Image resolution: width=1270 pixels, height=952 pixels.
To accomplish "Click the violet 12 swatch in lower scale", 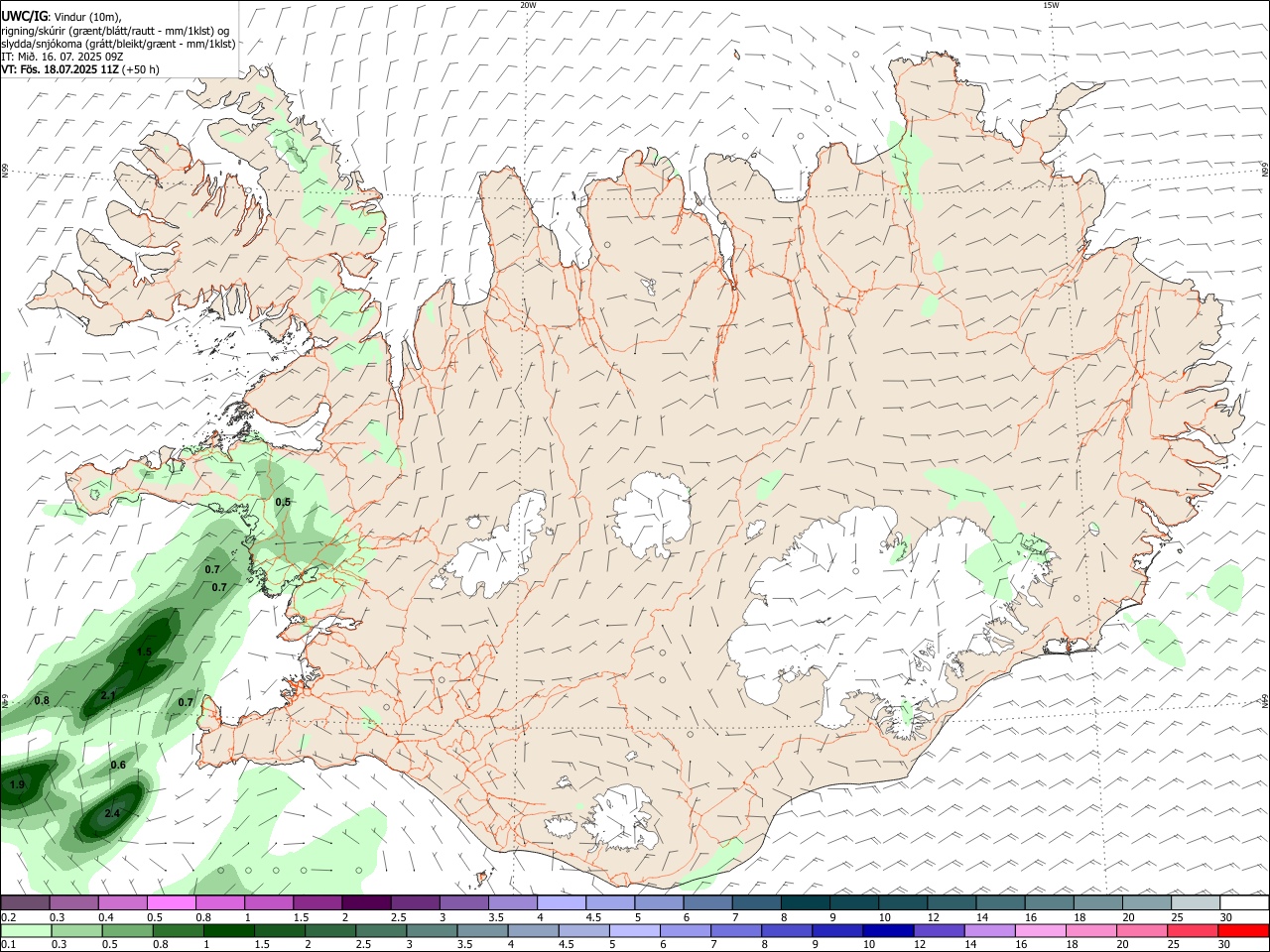I will (937, 931).
